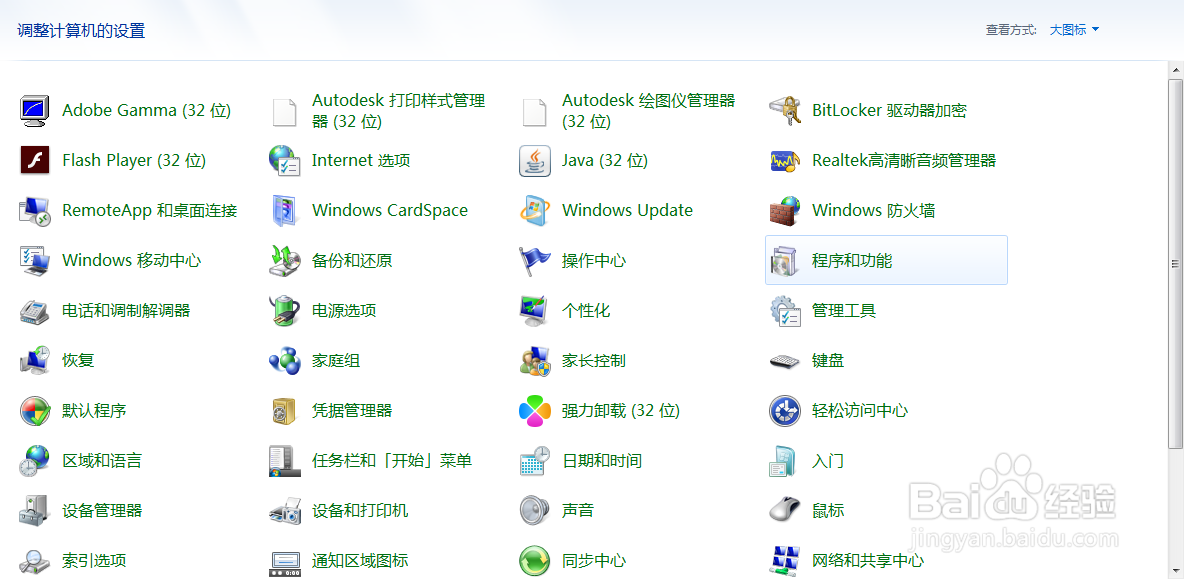
Task: Open the RemoteApp 和桌面连接 icon
Action: tap(34, 210)
